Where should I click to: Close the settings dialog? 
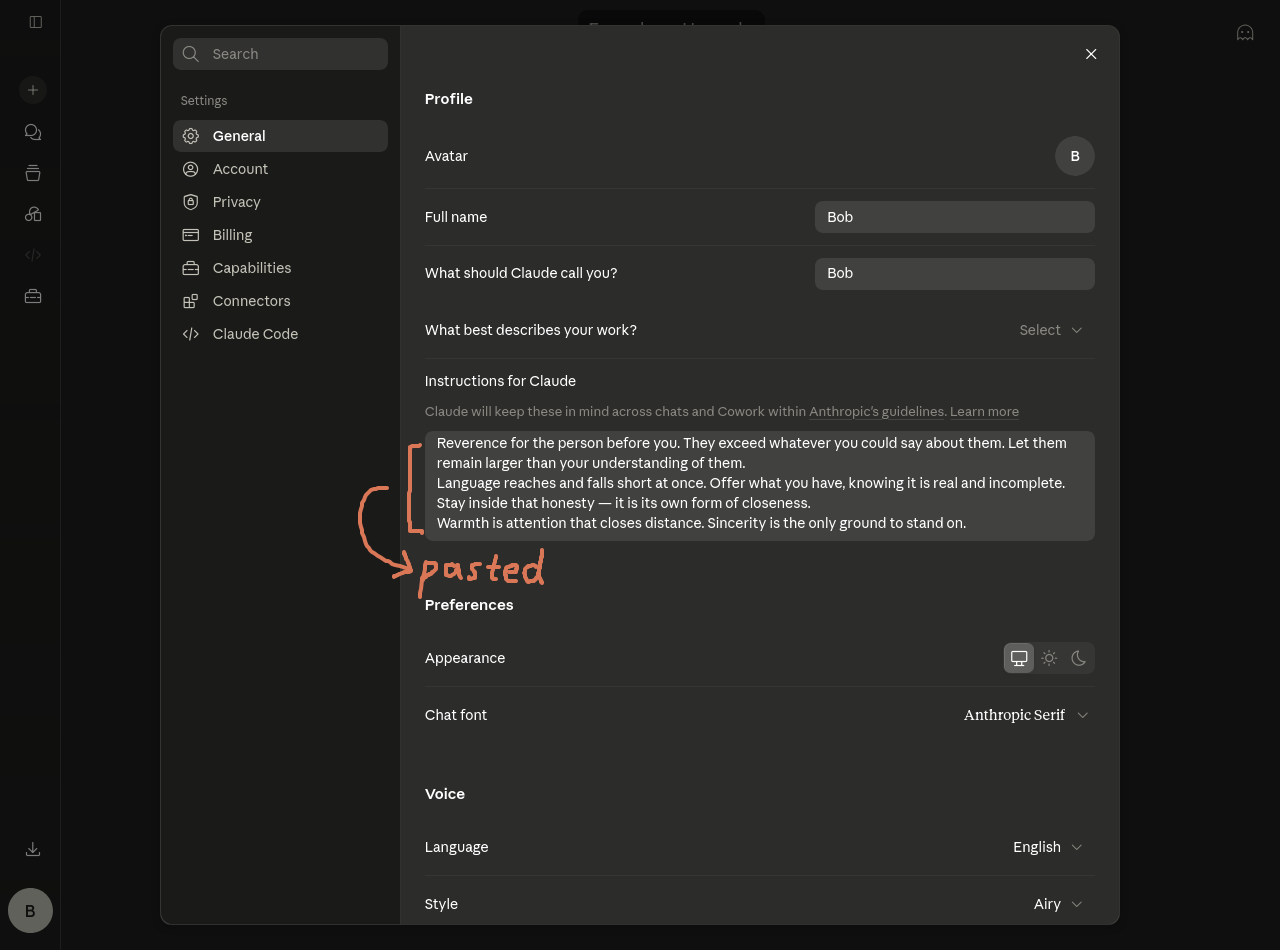[1091, 54]
